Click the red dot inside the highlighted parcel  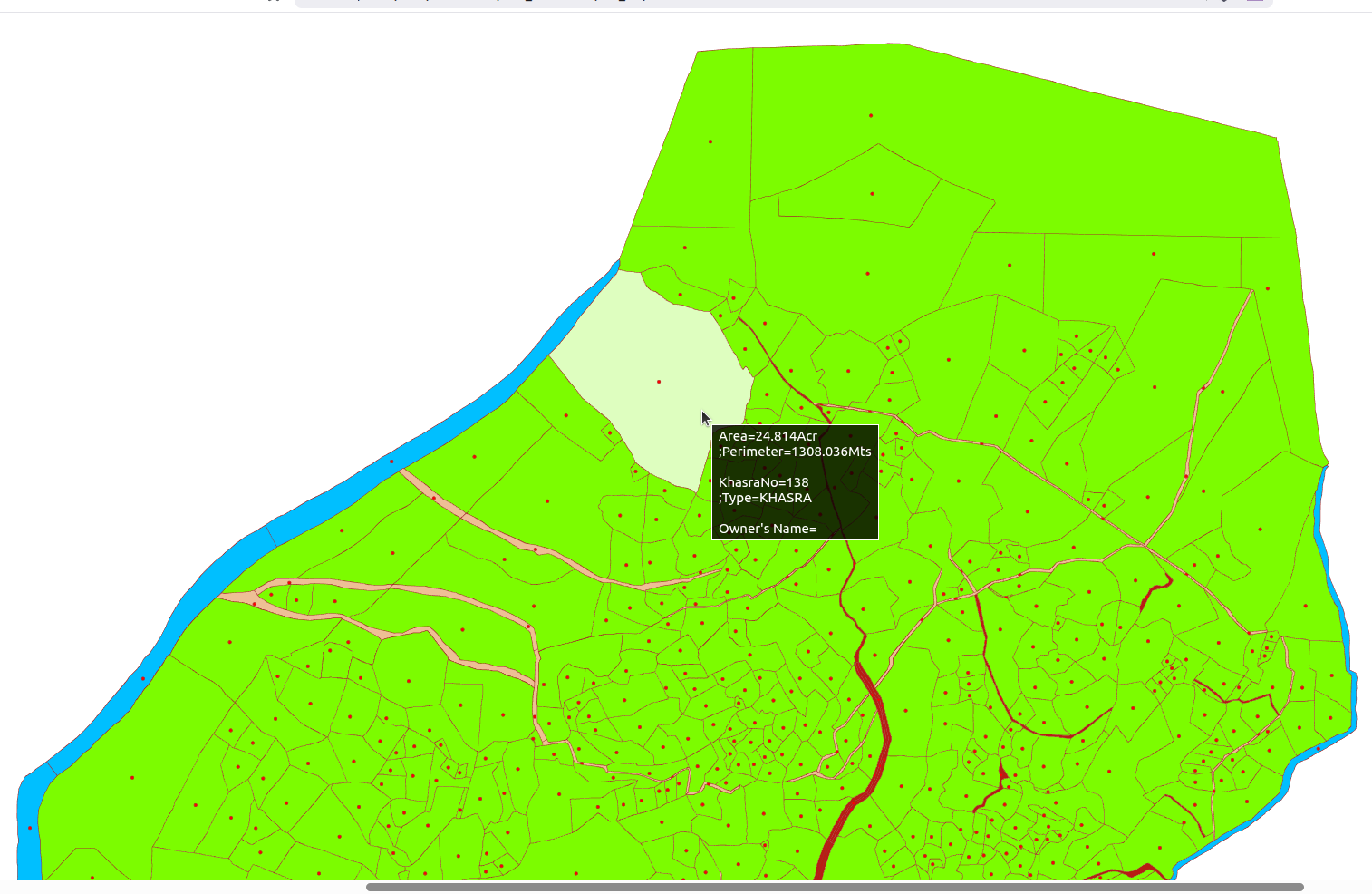pyautogui.click(x=659, y=382)
